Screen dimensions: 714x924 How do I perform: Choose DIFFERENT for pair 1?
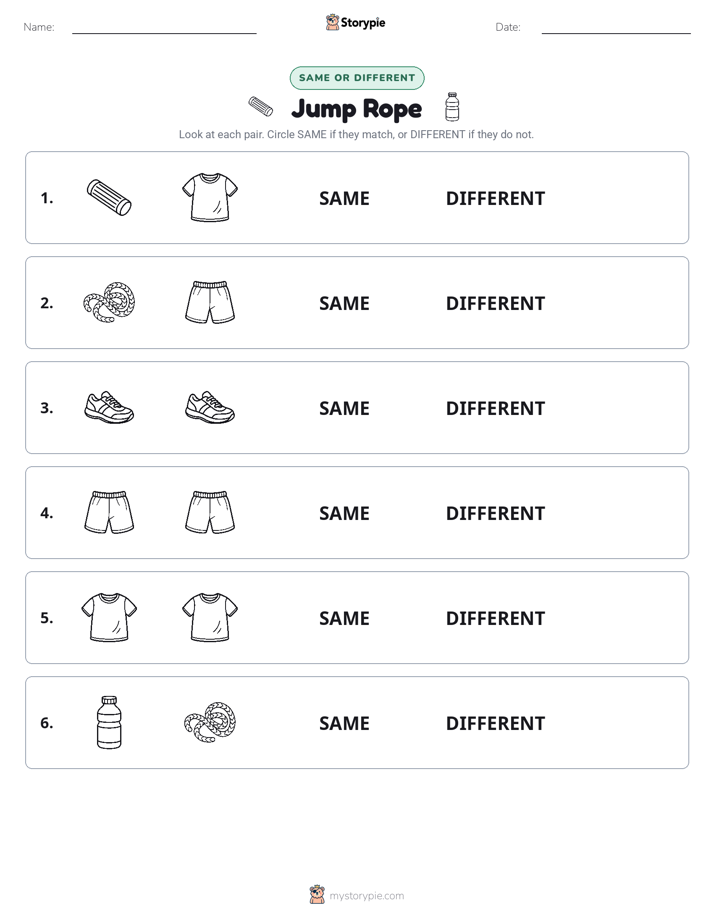[x=495, y=198]
